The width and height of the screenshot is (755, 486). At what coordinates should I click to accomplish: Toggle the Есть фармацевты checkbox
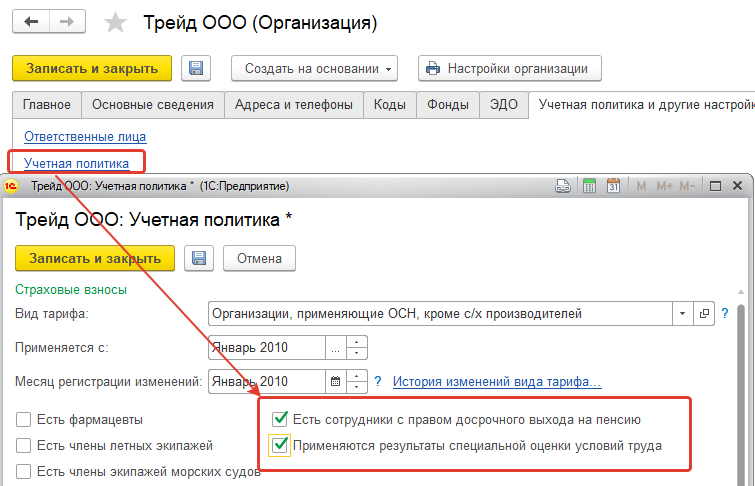coord(24,420)
